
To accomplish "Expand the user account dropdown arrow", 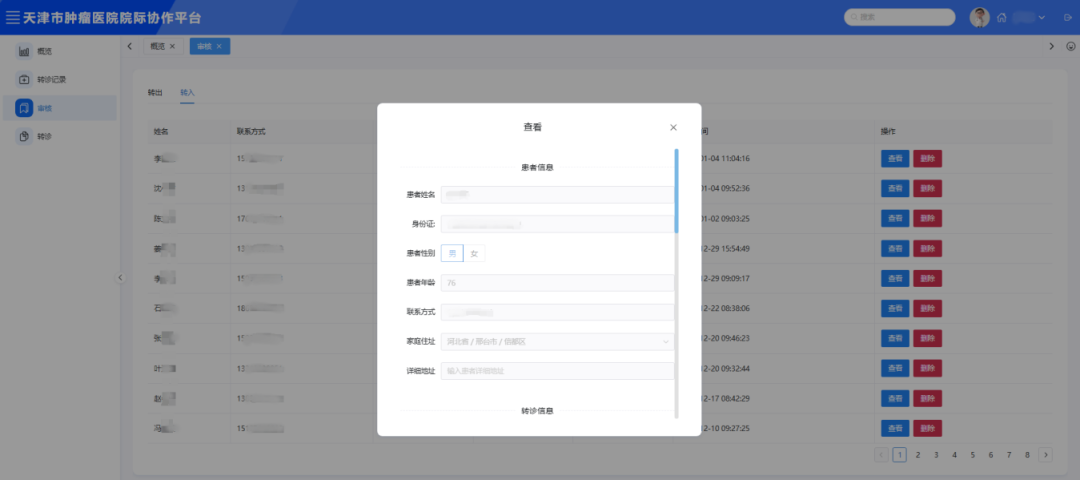I will 1042,18.
